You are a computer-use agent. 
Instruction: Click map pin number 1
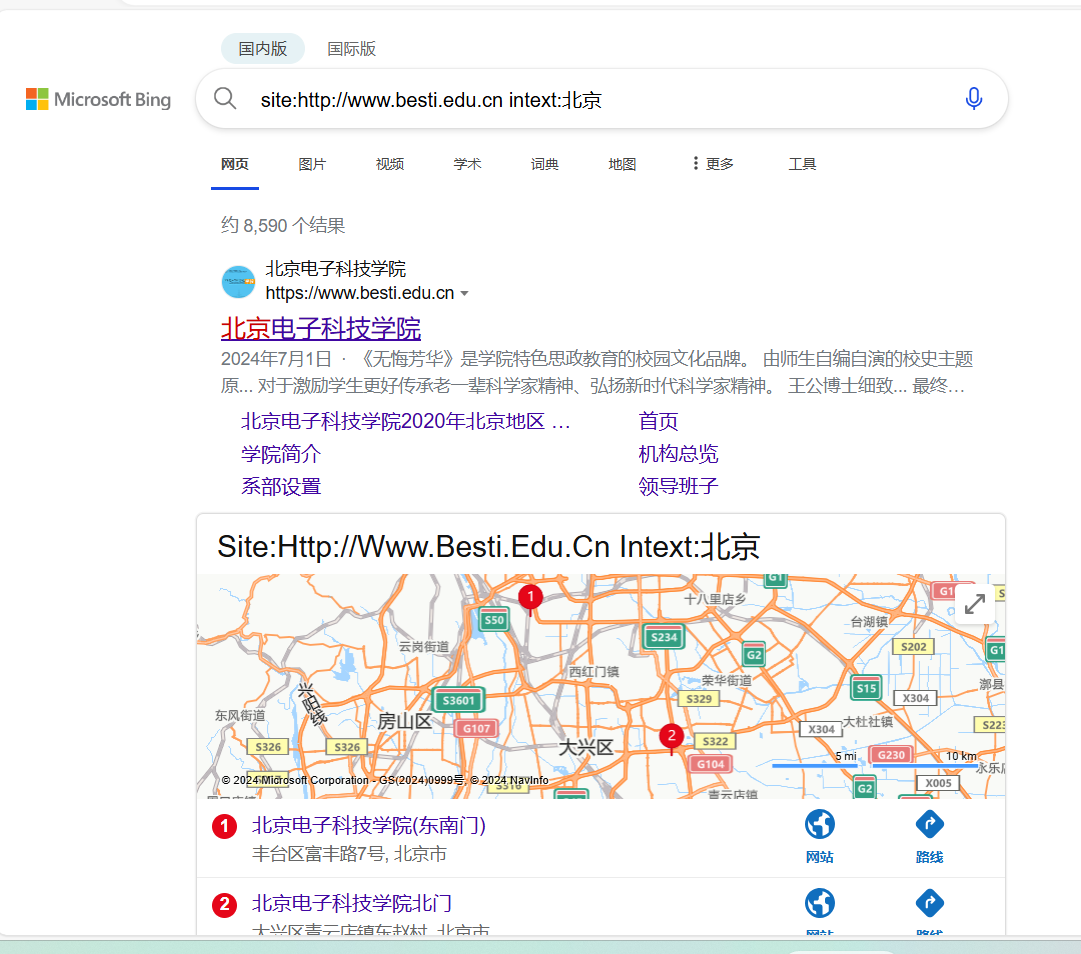pos(530,598)
